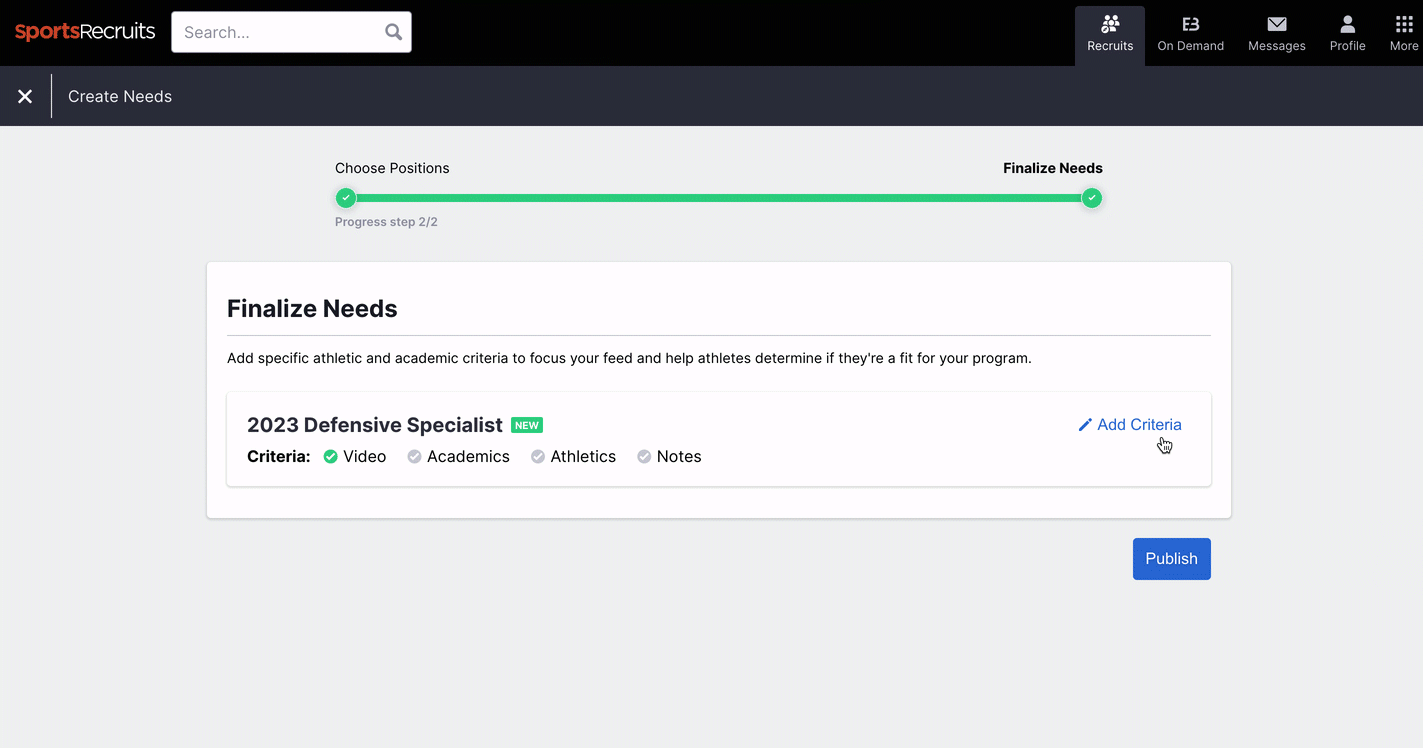Click the green progress bar
Screen dimensions: 1423x748
coord(719,198)
